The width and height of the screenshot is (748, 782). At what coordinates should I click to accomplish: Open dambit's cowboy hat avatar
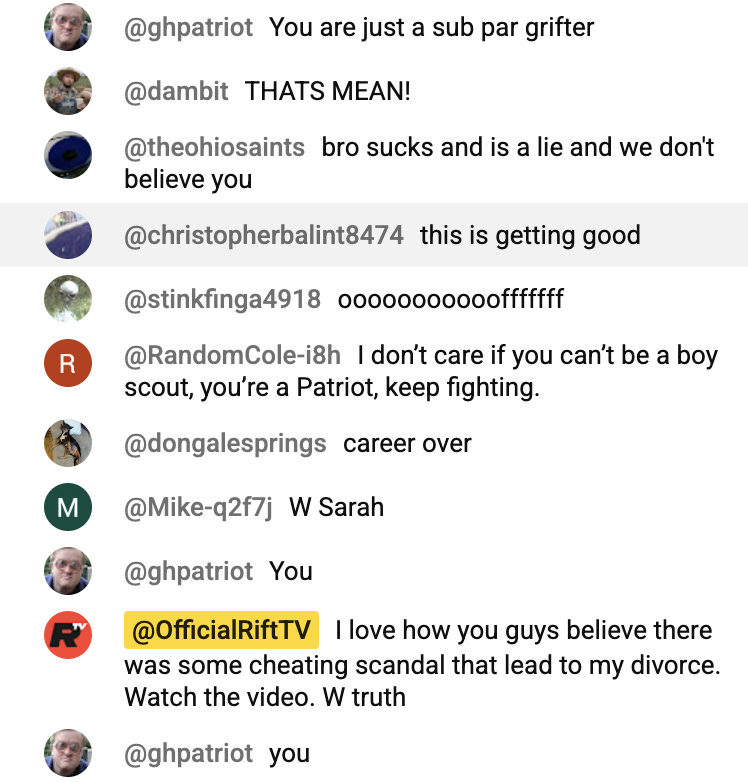[68, 91]
